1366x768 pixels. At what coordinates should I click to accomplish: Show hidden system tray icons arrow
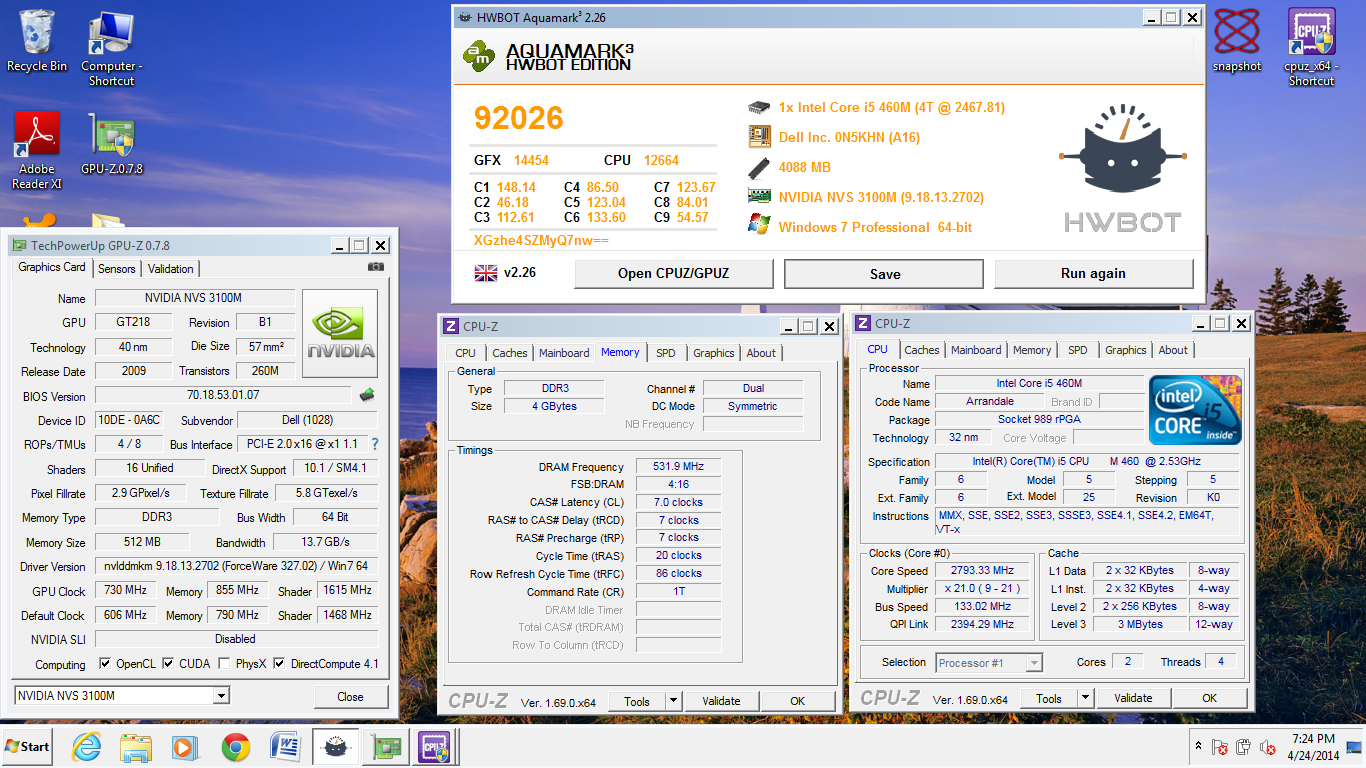1198,746
